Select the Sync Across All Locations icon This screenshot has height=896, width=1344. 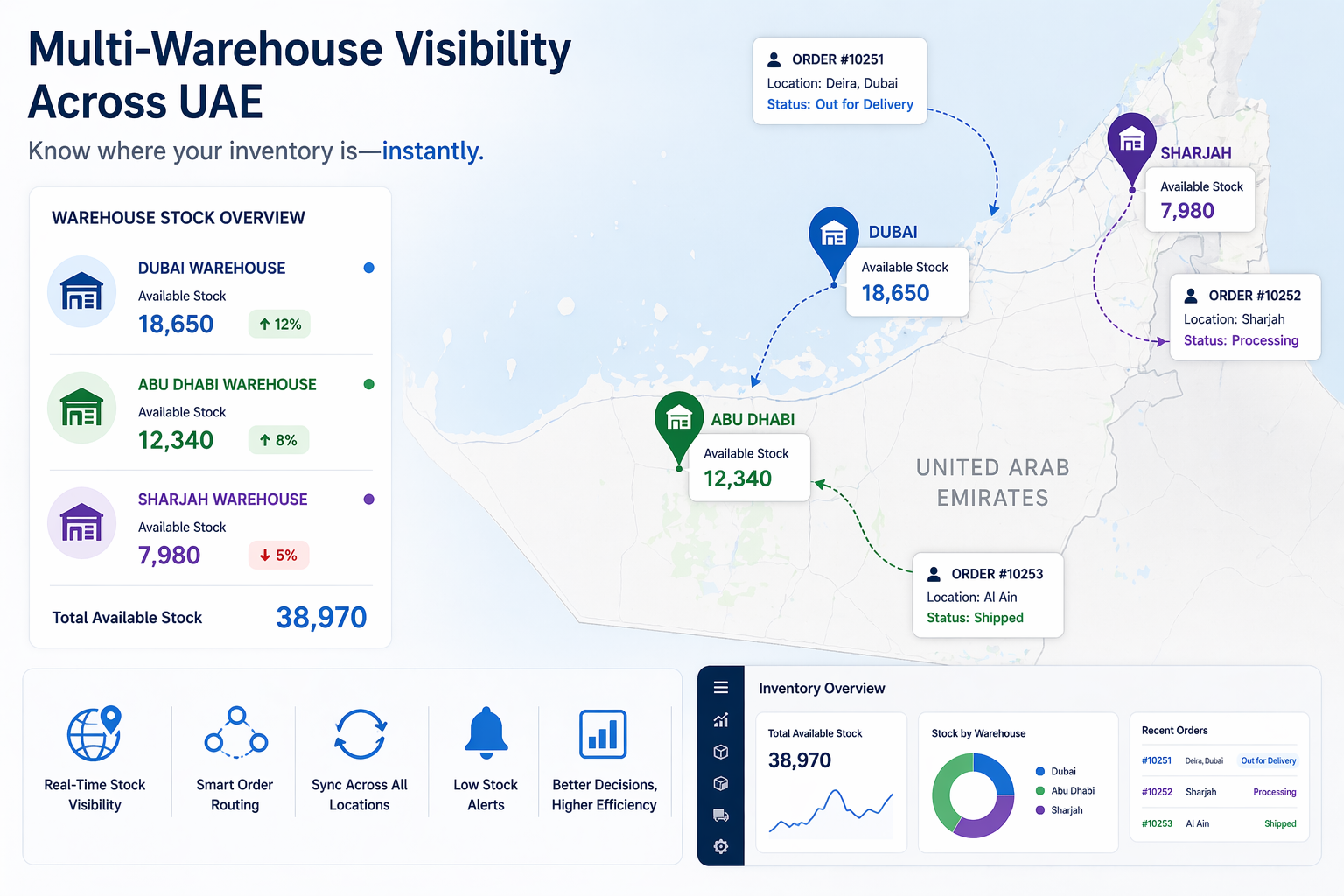point(360,733)
